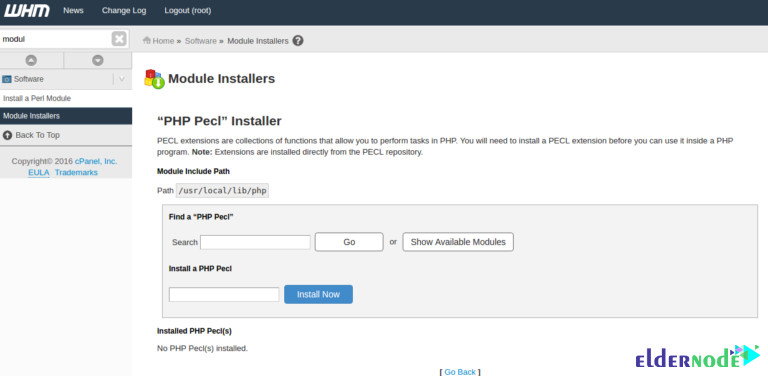Open the EULA link
The image size is (768, 376).
[x=39, y=172]
